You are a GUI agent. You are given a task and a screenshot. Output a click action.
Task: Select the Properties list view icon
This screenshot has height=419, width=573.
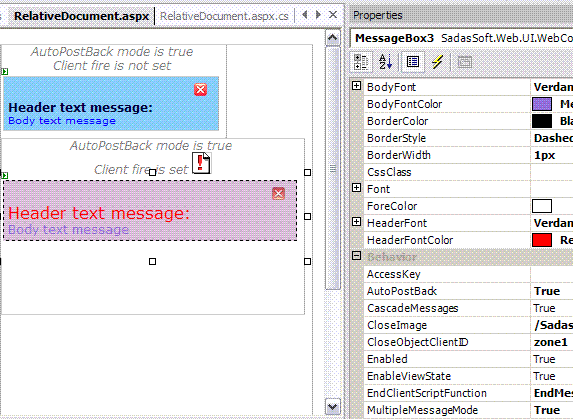click(x=413, y=62)
